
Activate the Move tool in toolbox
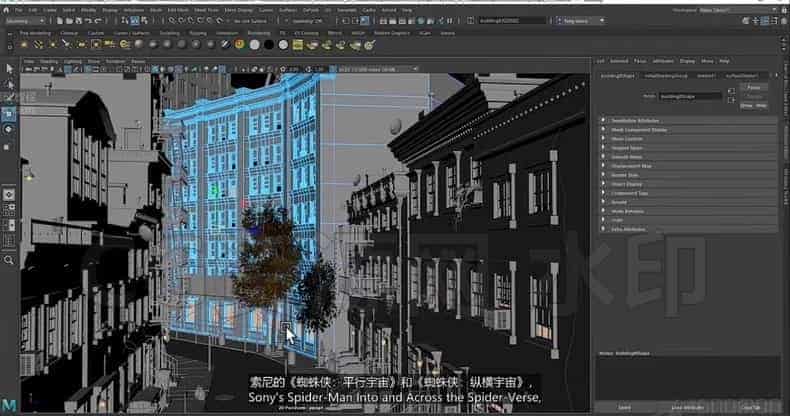point(9,114)
